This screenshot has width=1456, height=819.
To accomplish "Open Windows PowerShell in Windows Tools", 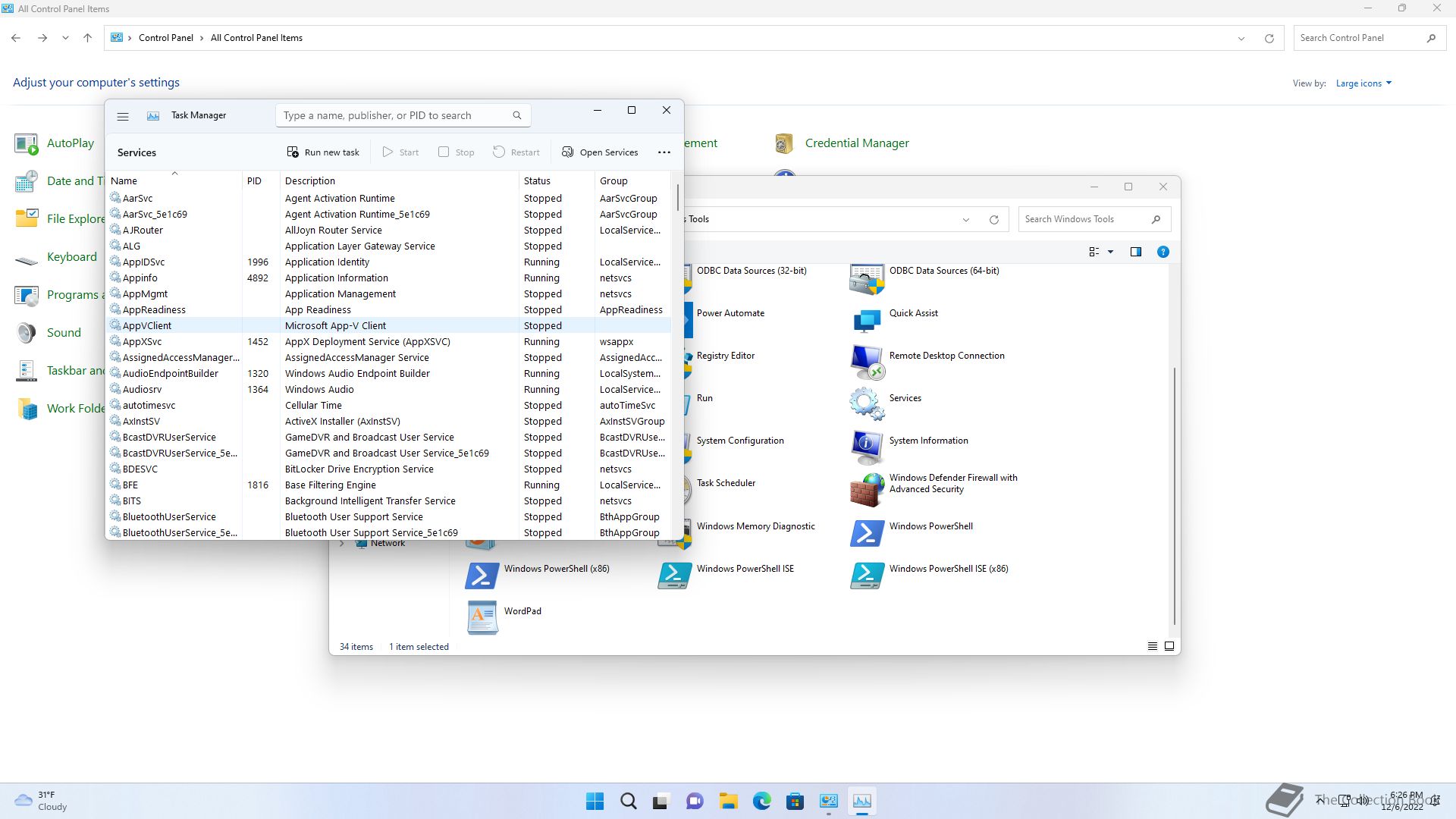I will (x=912, y=534).
